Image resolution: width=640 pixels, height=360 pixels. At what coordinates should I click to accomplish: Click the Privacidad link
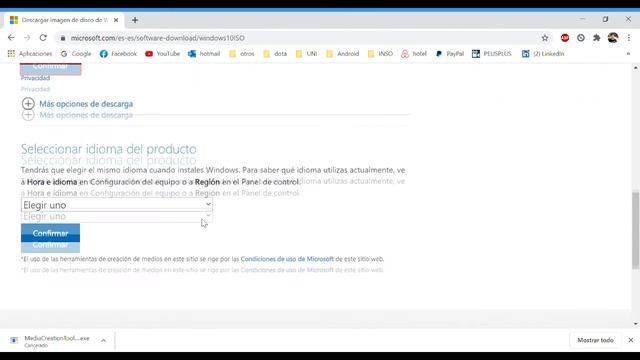[x=36, y=78]
